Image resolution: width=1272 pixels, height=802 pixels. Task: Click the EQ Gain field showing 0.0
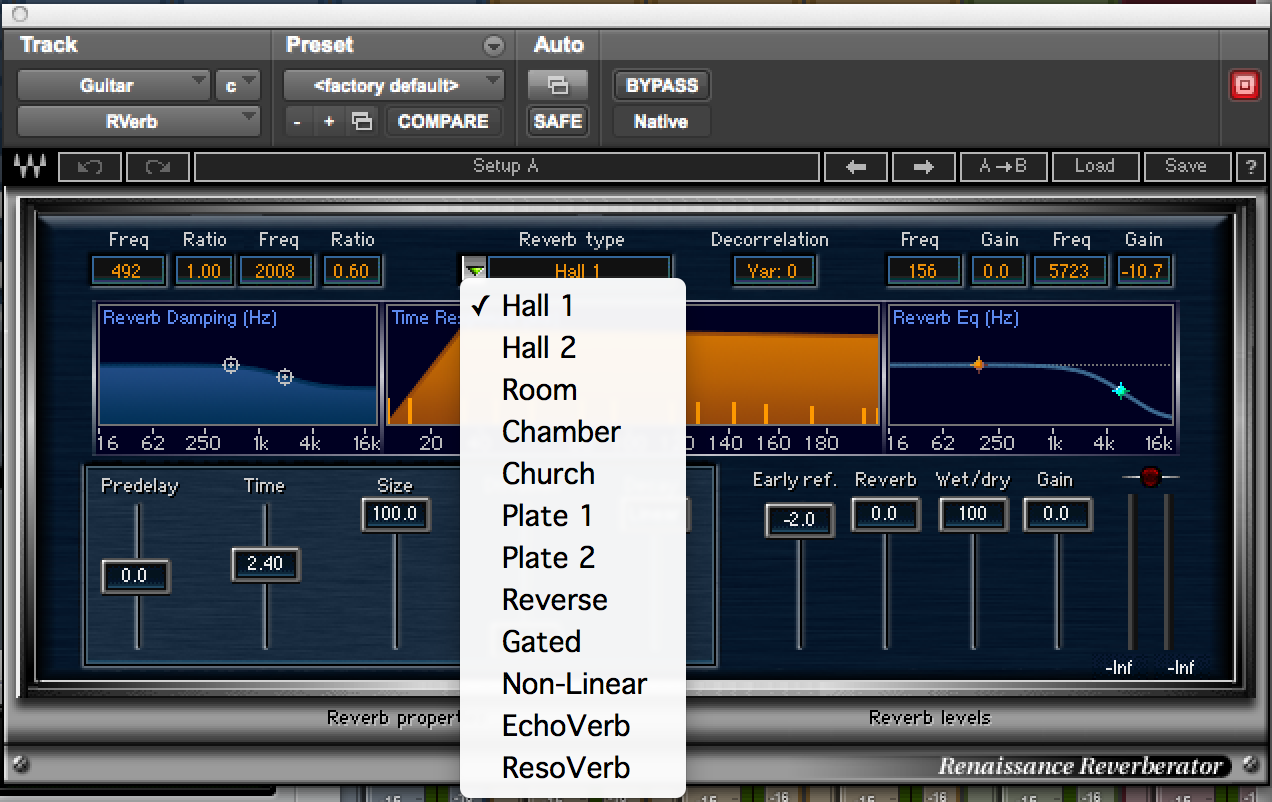click(x=997, y=271)
